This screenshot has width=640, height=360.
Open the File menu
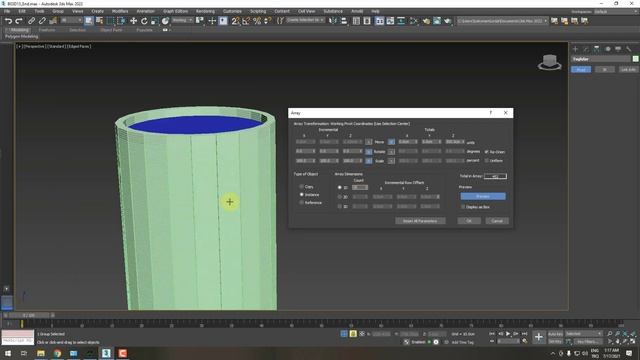pyautogui.click(x=7, y=11)
